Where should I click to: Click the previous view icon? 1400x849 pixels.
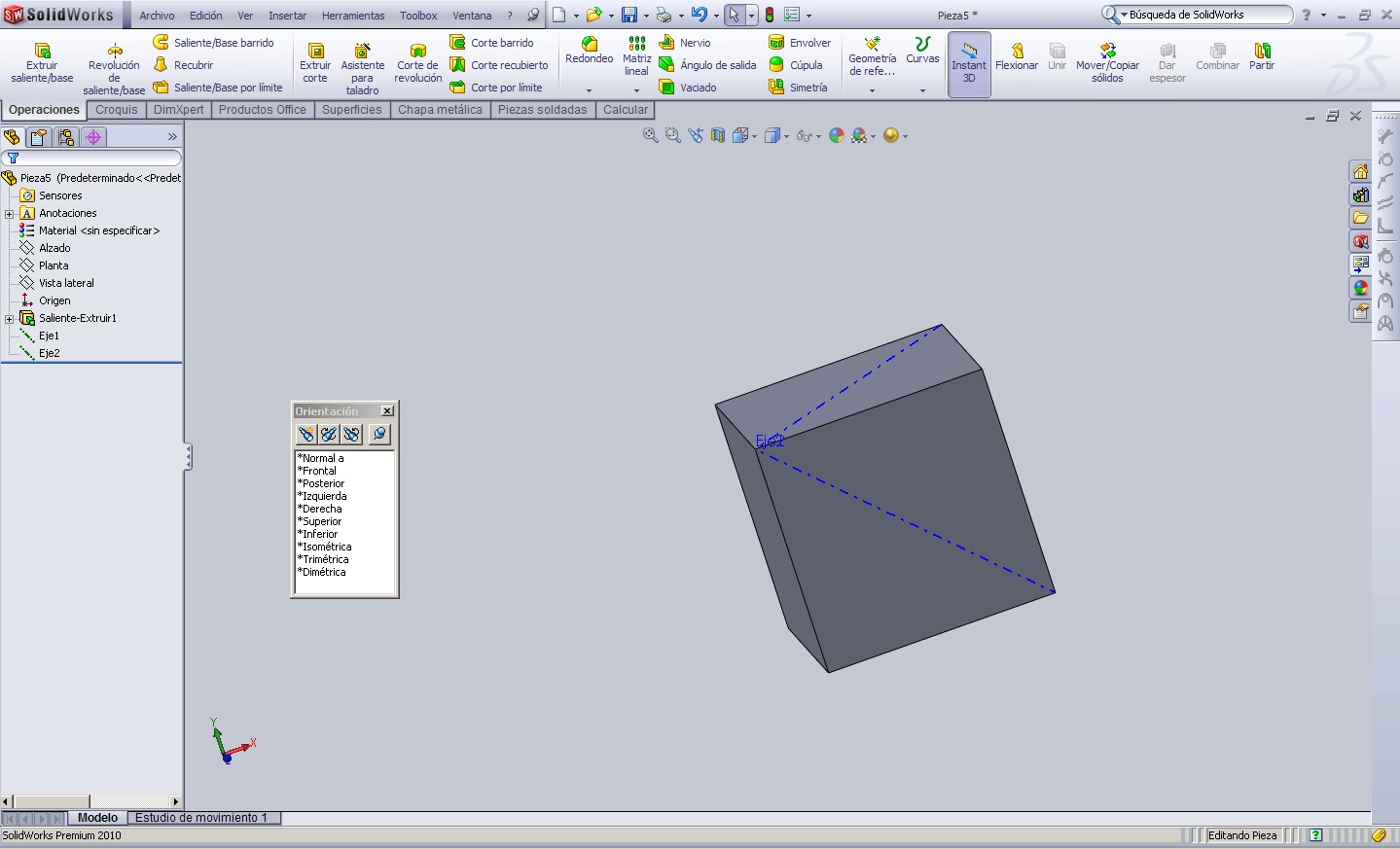point(695,136)
